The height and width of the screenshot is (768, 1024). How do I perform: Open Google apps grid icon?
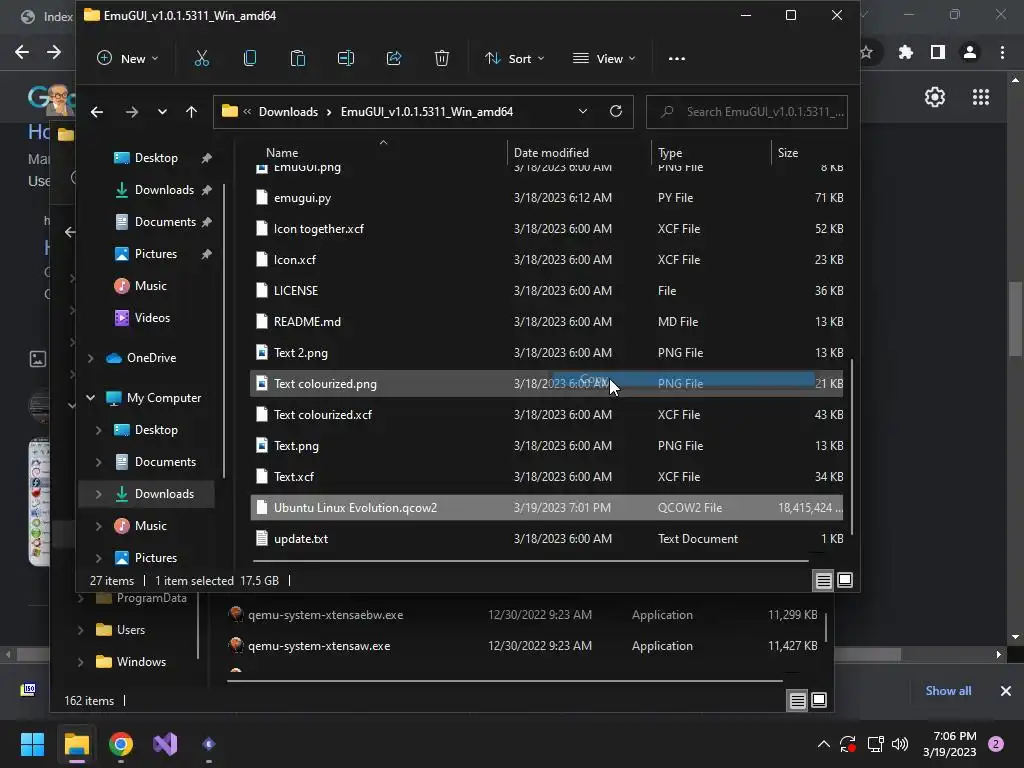[981, 97]
